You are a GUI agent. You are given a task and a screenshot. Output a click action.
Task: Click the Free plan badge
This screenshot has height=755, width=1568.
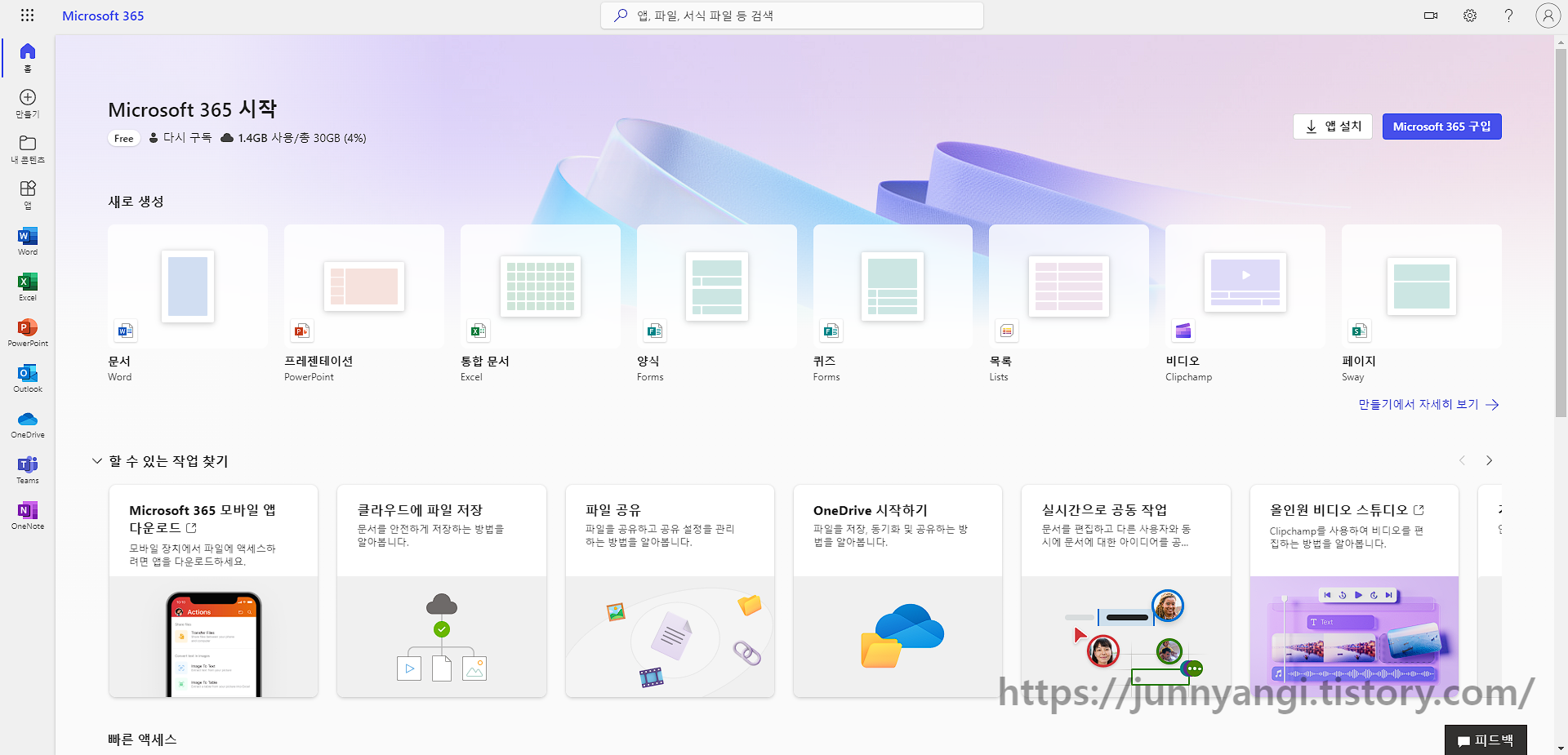pos(124,138)
